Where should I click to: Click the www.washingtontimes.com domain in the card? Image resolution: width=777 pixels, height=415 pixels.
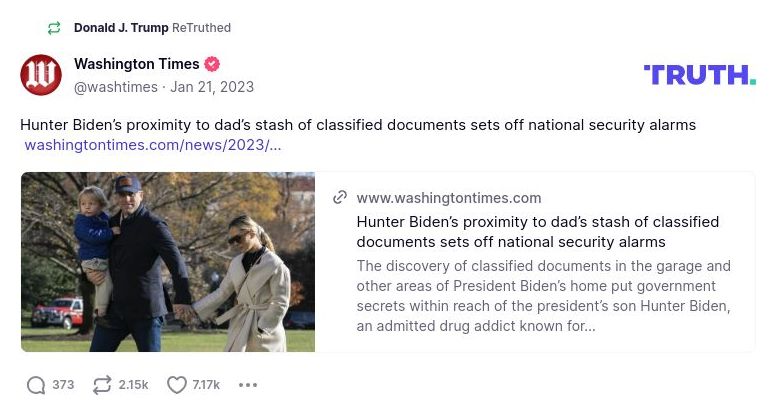coord(448,198)
